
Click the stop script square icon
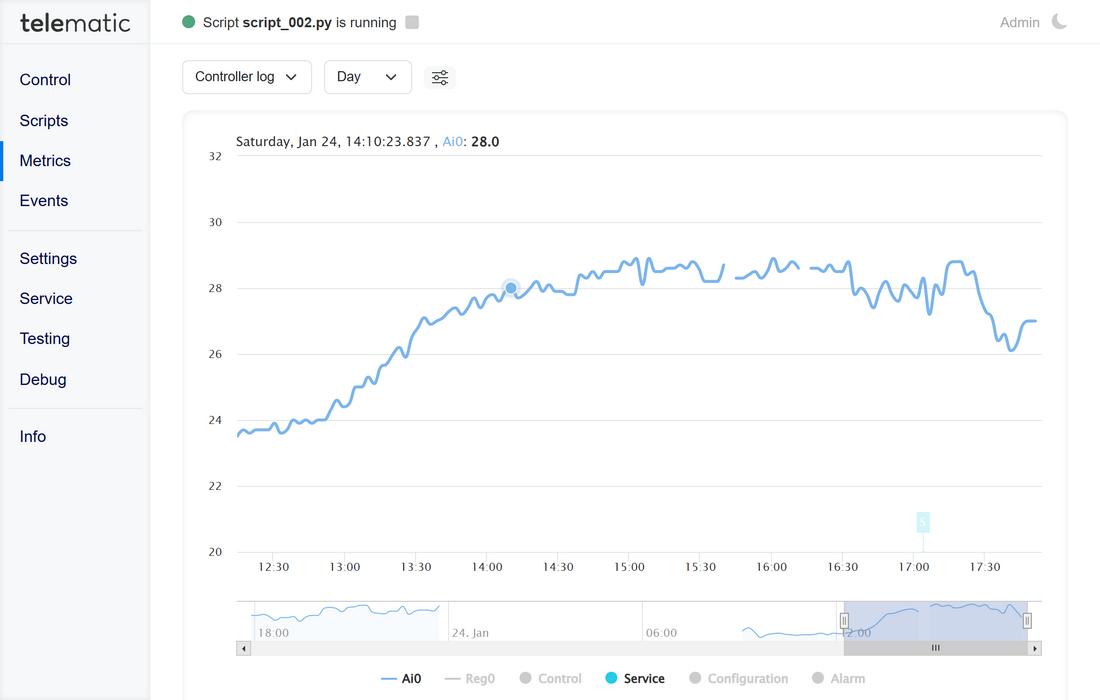412,22
